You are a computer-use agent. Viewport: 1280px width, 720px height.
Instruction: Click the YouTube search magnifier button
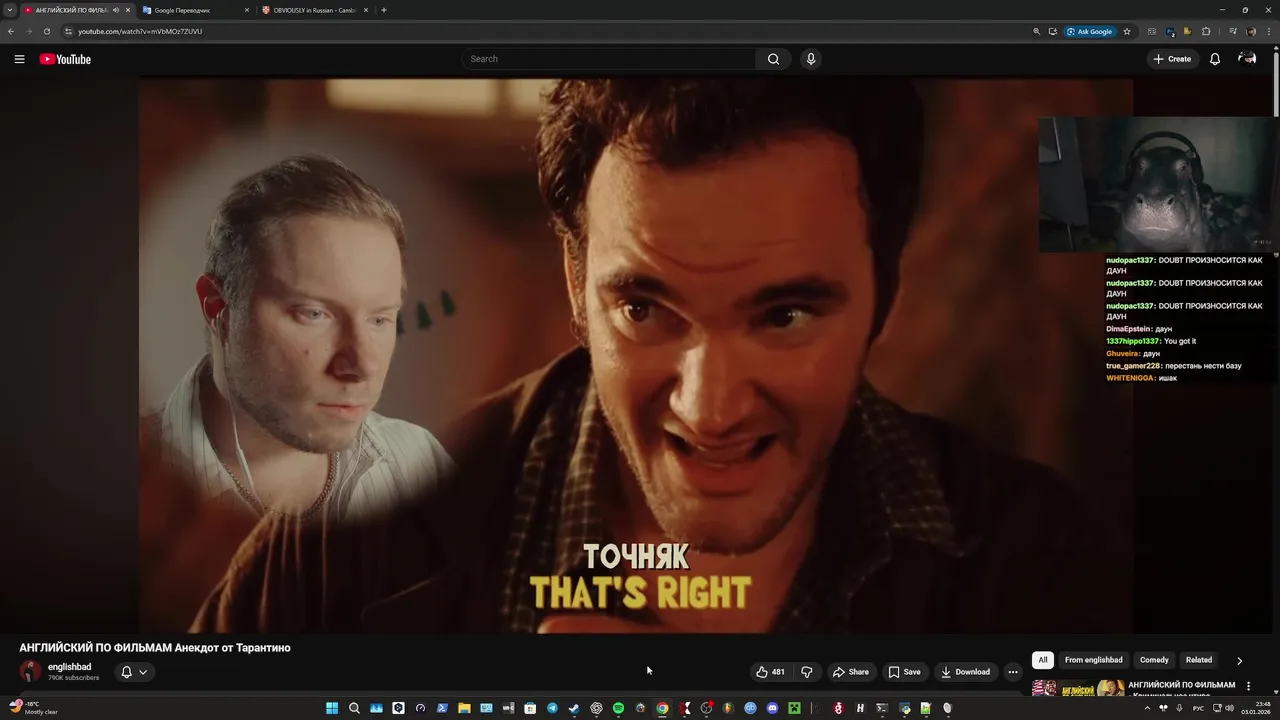tap(773, 59)
